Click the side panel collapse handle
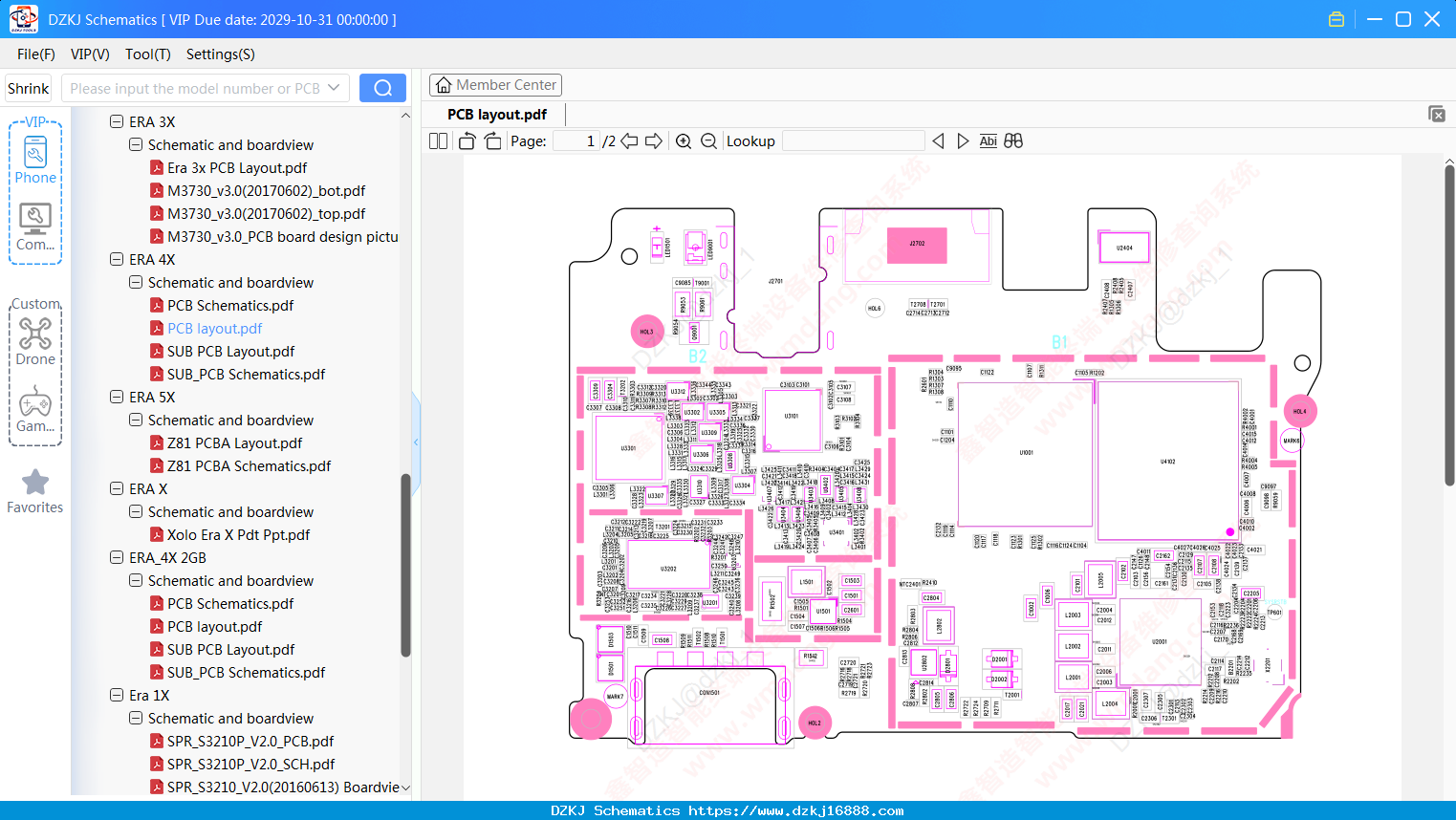1456x820 pixels. pyautogui.click(x=416, y=442)
